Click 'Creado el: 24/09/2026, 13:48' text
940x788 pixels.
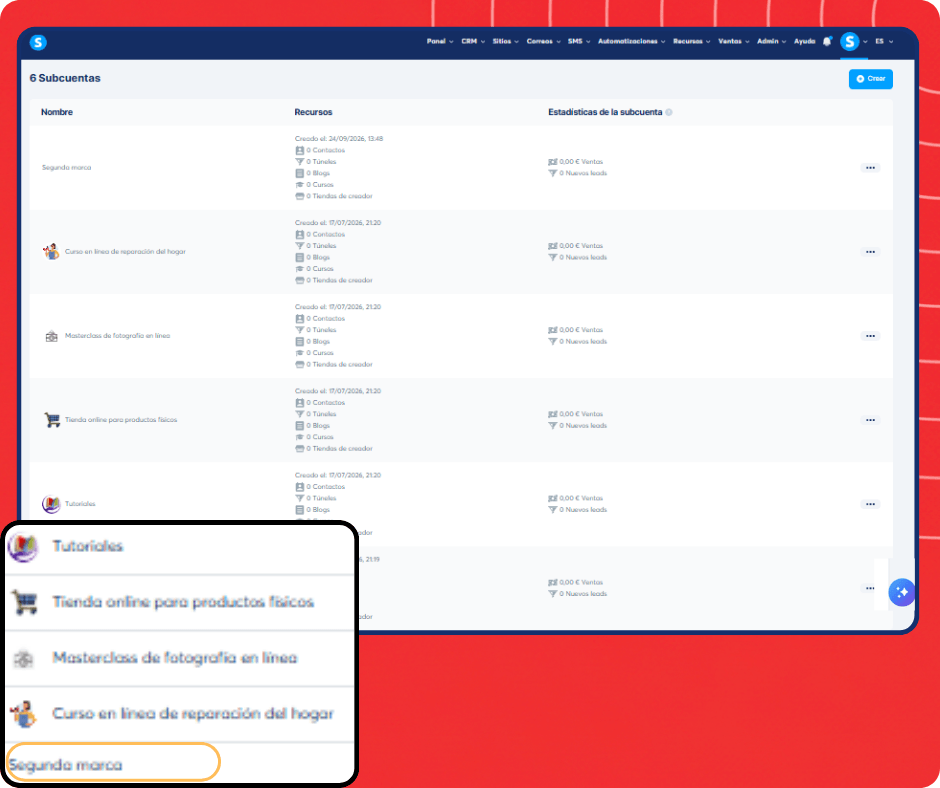339,139
